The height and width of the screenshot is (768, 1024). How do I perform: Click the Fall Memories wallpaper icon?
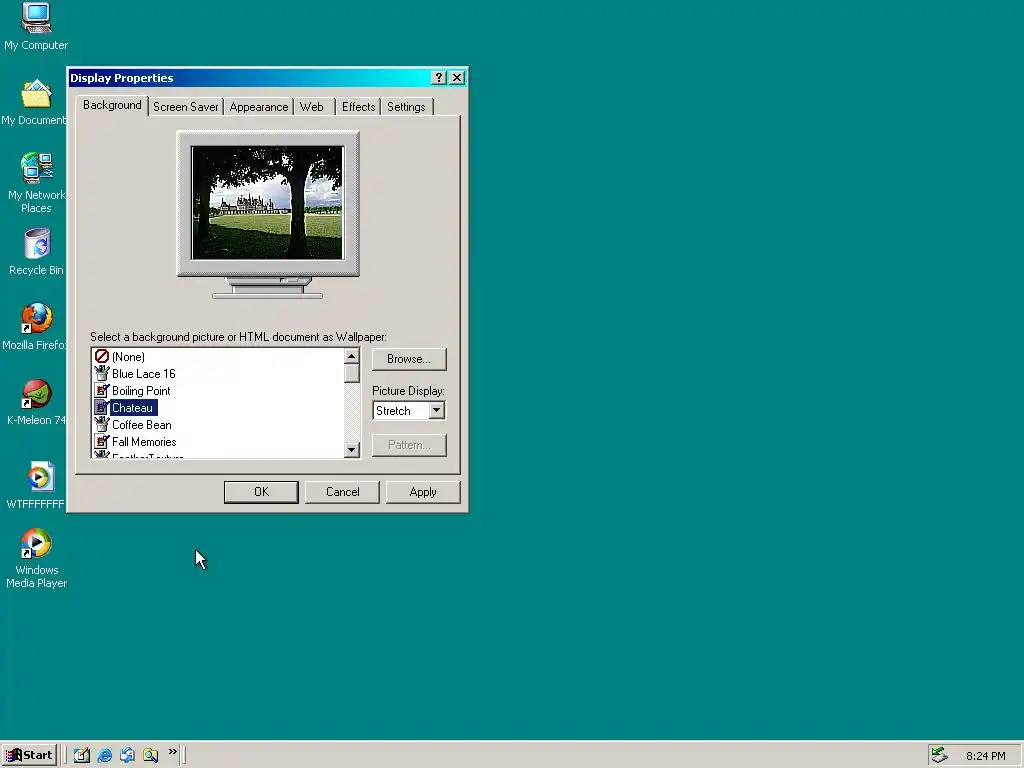pyautogui.click(x=101, y=441)
